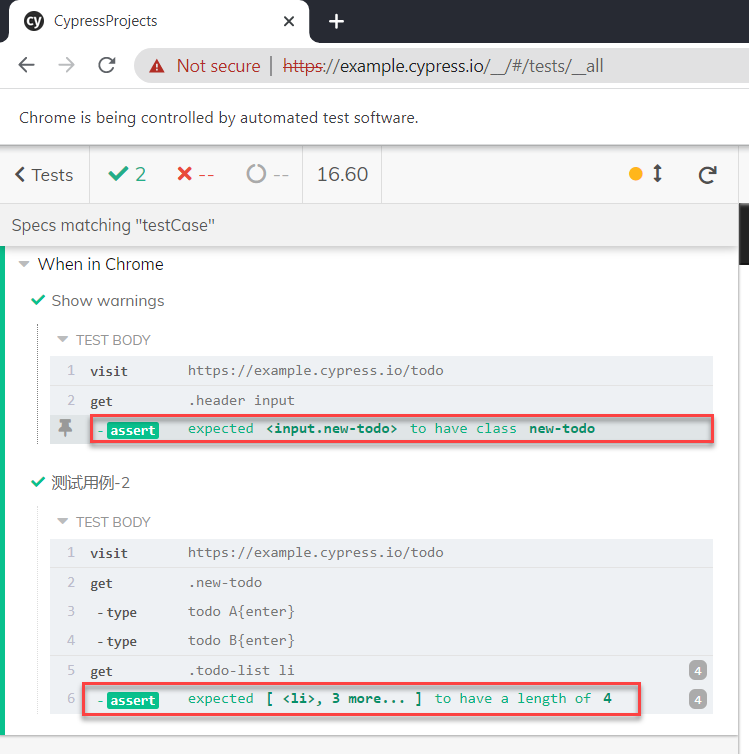Select the CypressProjects browser tab

point(159,21)
